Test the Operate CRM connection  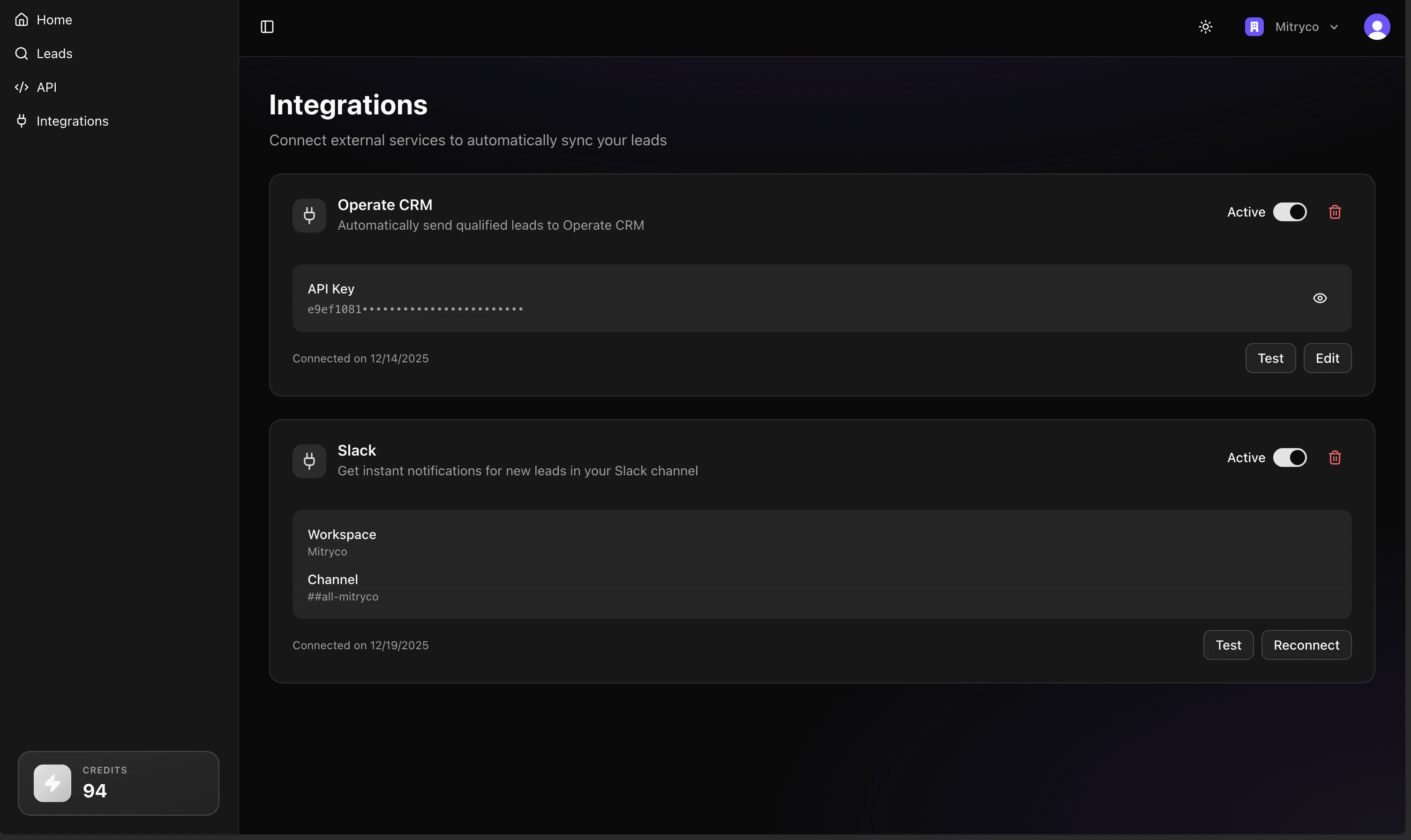(1271, 358)
